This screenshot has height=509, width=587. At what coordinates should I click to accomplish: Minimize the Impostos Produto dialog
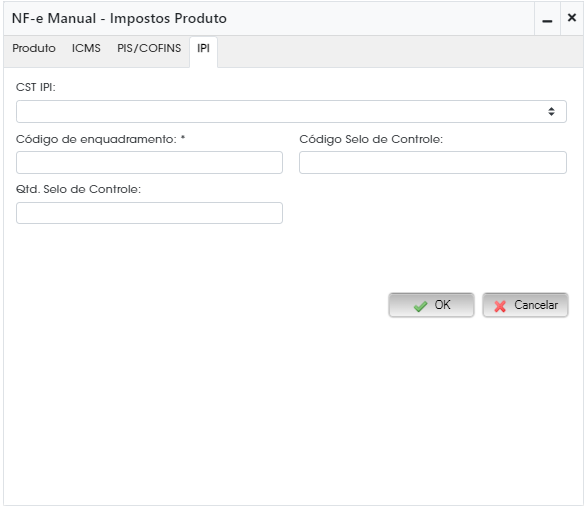547,19
